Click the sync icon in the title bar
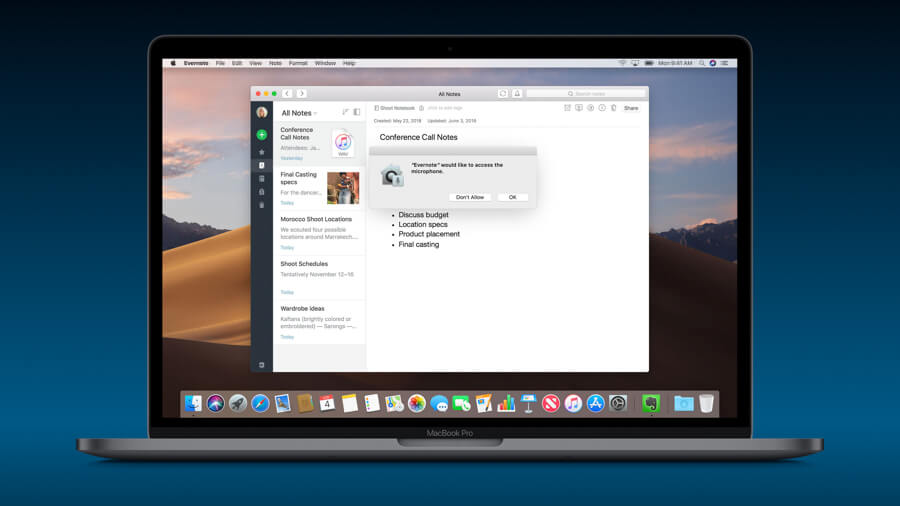This screenshot has height=506, width=900. [503, 94]
